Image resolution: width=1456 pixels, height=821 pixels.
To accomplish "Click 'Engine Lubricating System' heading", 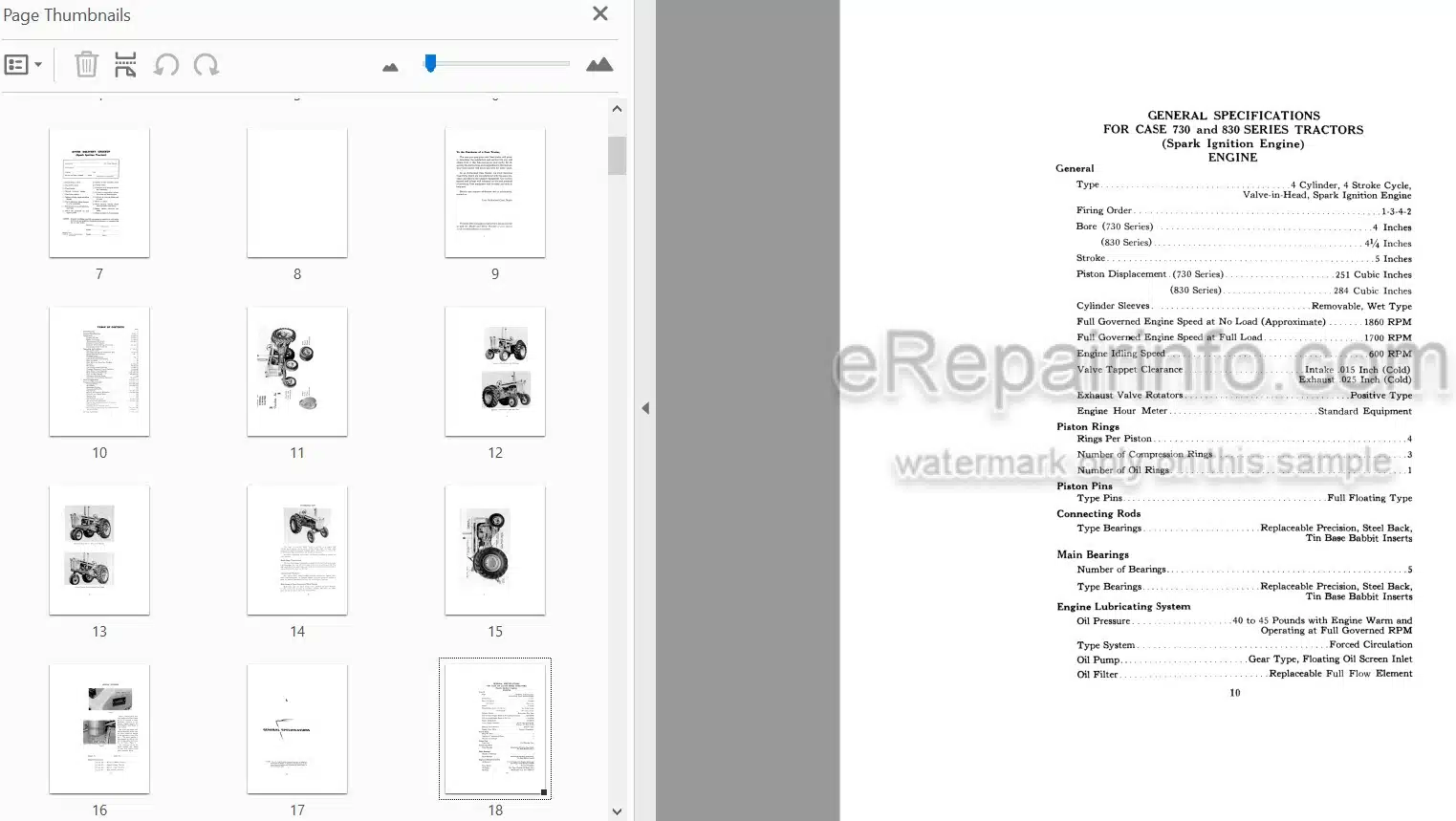I will 1123,606.
